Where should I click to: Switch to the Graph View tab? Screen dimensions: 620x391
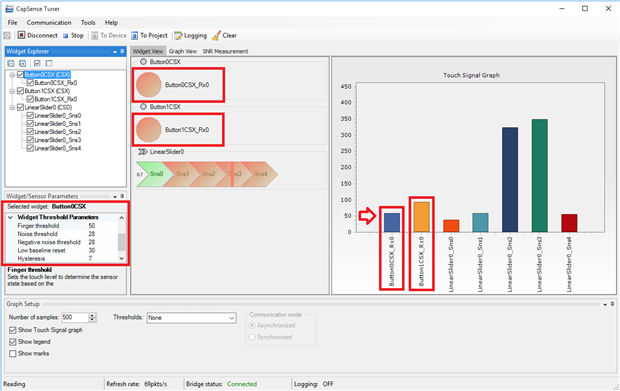tap(183, 51)
